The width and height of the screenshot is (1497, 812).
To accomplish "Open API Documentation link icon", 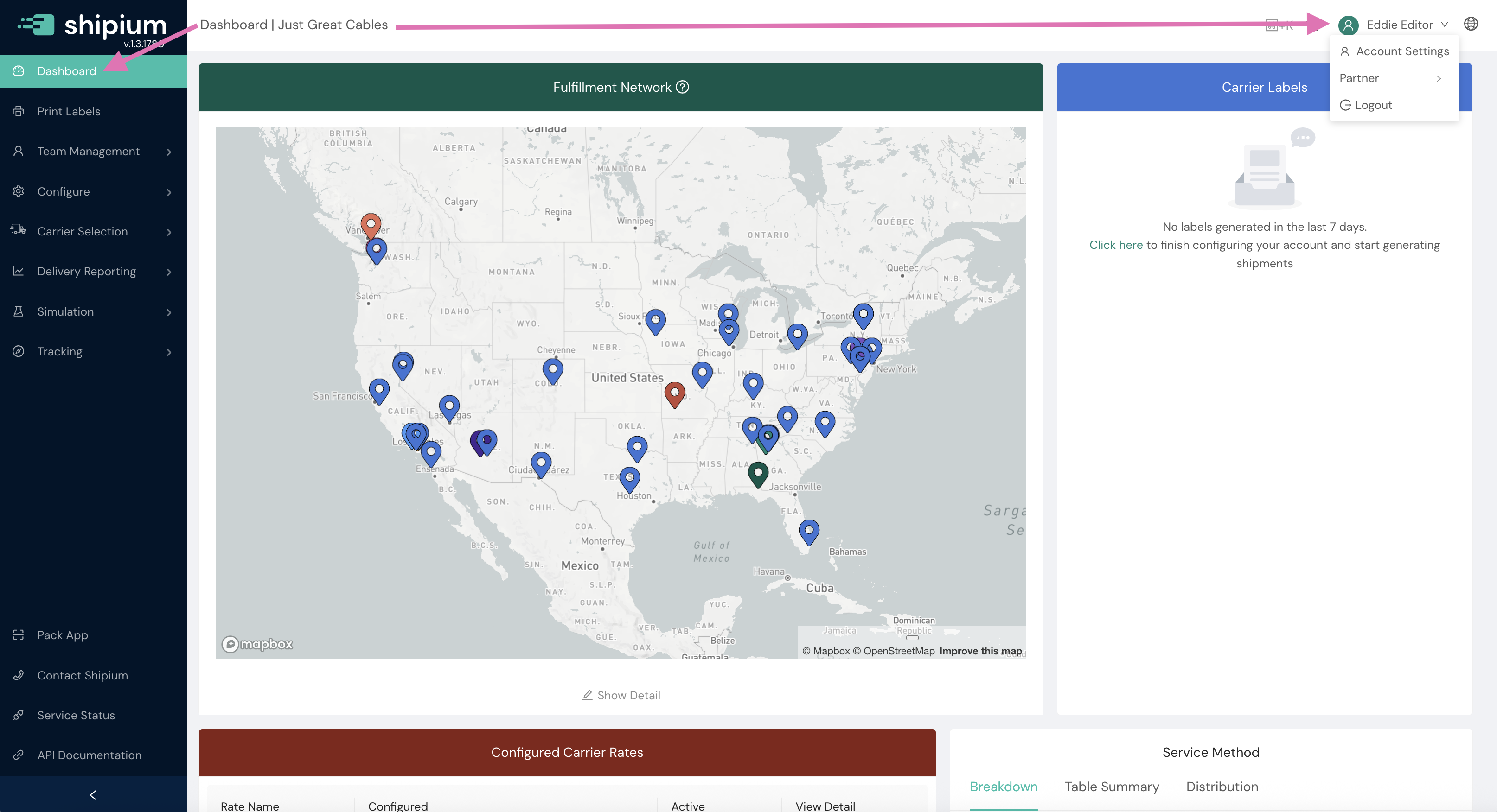I will pos(19,755).
